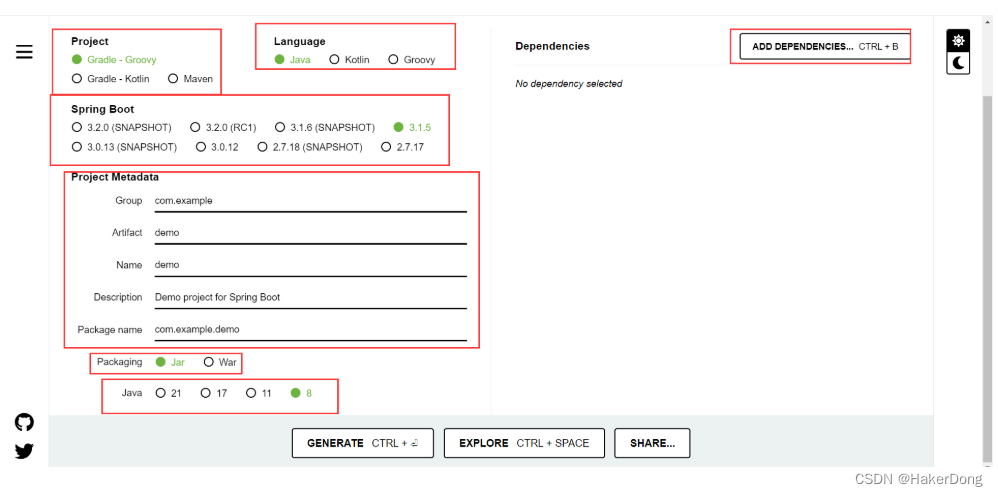Choose Java as the language
The height and width of the screenshot is (496, 998).
pos(292,59)
